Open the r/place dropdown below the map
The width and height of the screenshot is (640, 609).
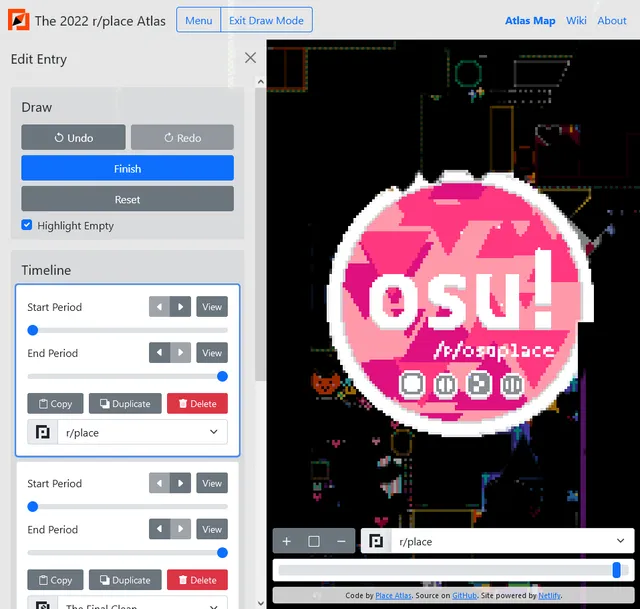510,541
